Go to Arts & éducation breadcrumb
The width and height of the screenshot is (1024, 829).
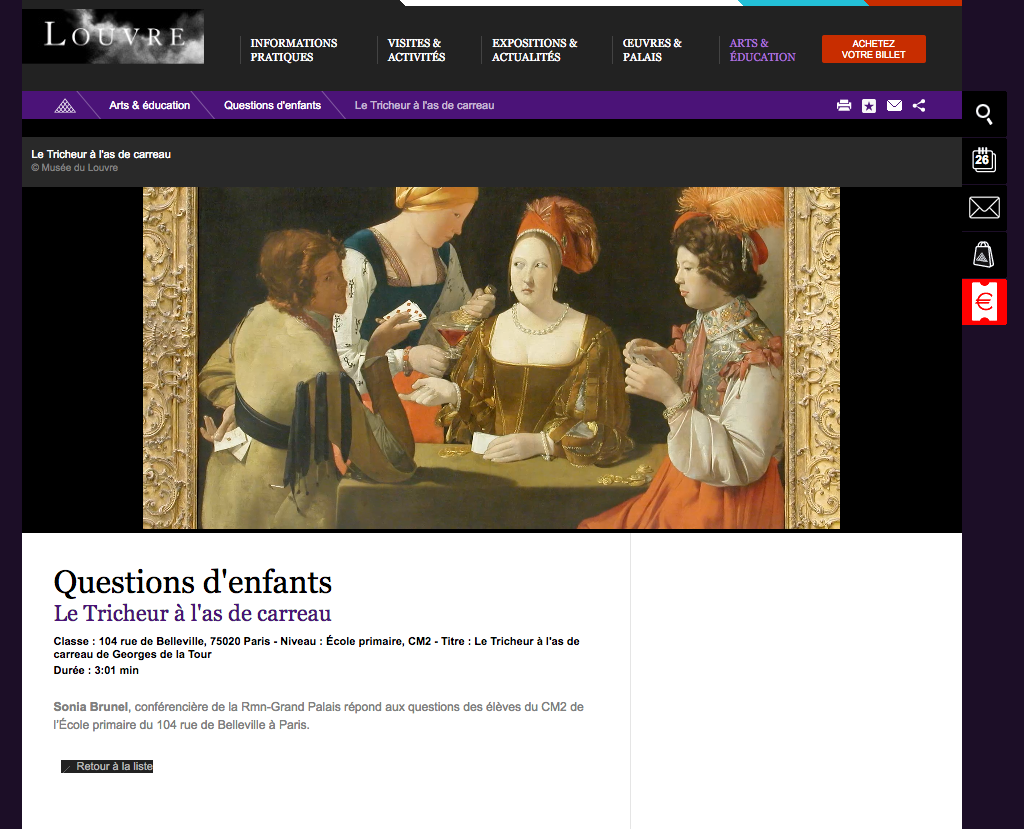click(150, 105)
